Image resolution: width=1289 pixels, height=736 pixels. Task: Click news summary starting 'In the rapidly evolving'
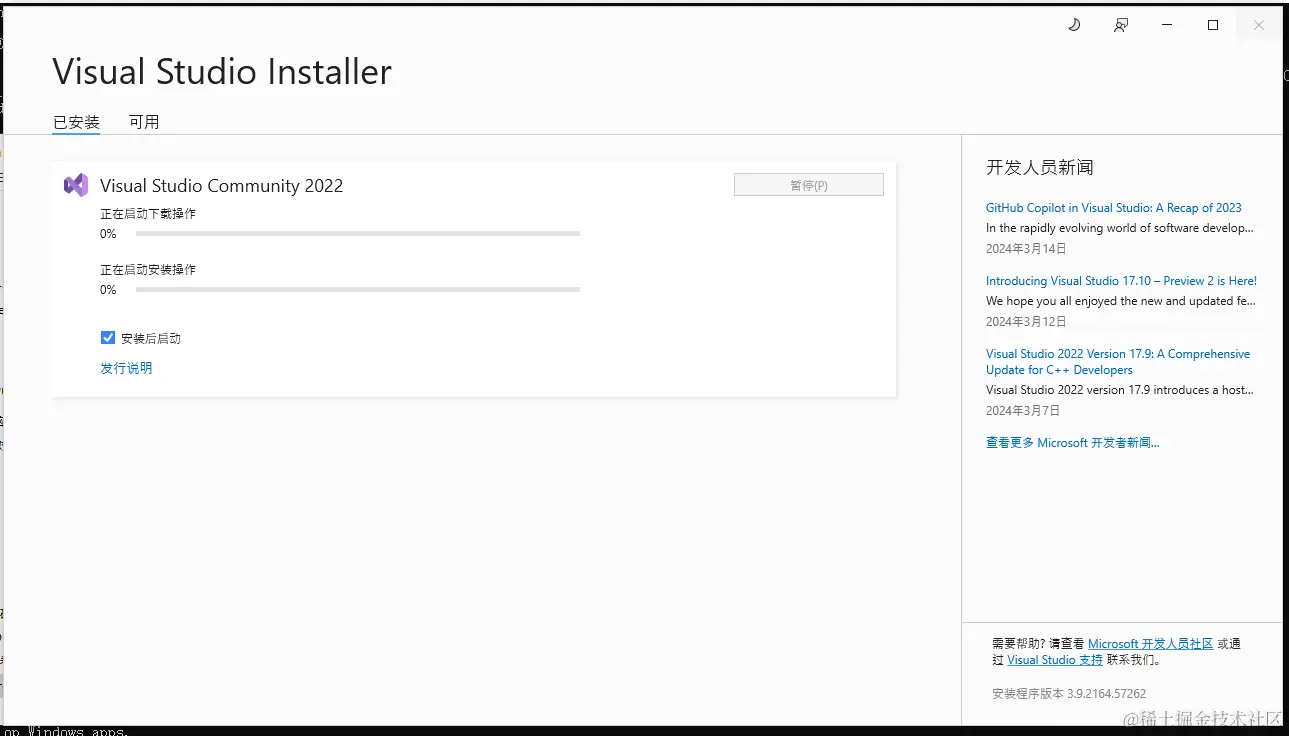pyautogui.click(x=1120, y=228)
